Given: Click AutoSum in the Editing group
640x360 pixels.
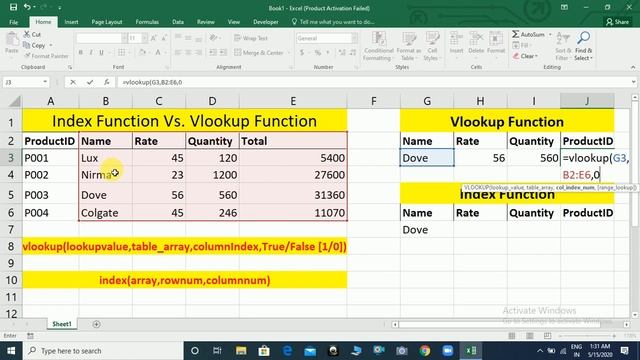Looking at the screenshot, I should (x=529, y=35).
